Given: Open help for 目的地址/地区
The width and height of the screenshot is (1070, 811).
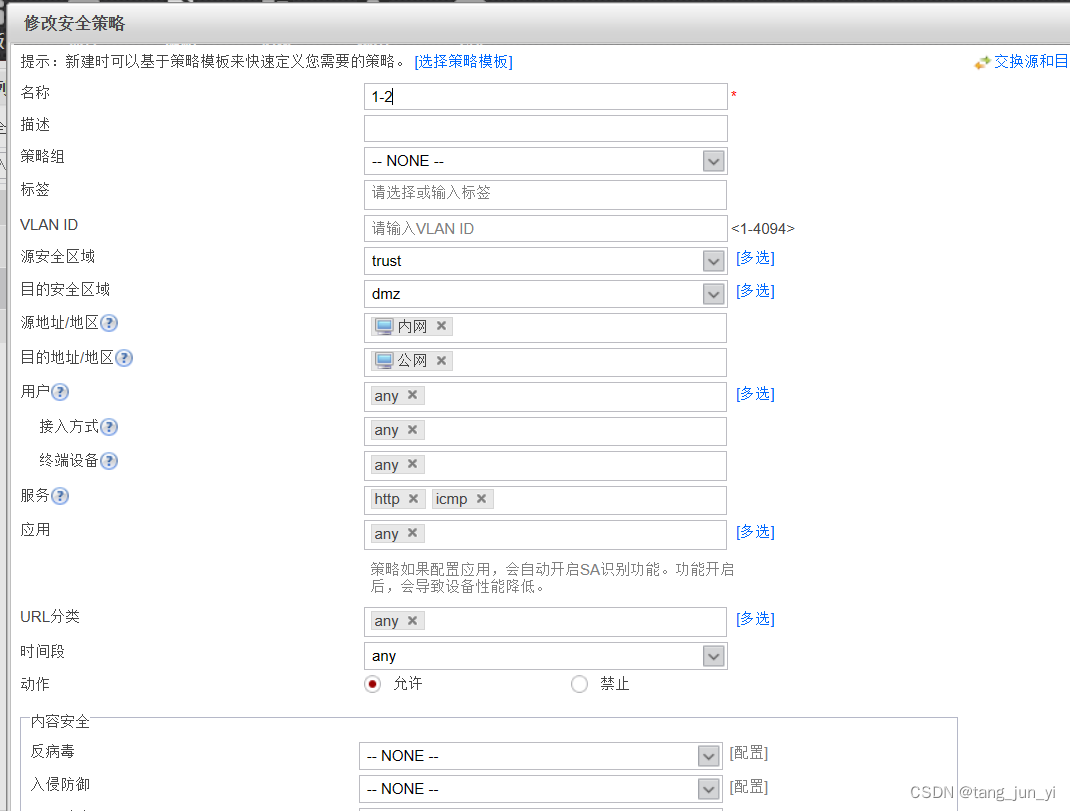Looking at the screenshot, I should [124, 358].
